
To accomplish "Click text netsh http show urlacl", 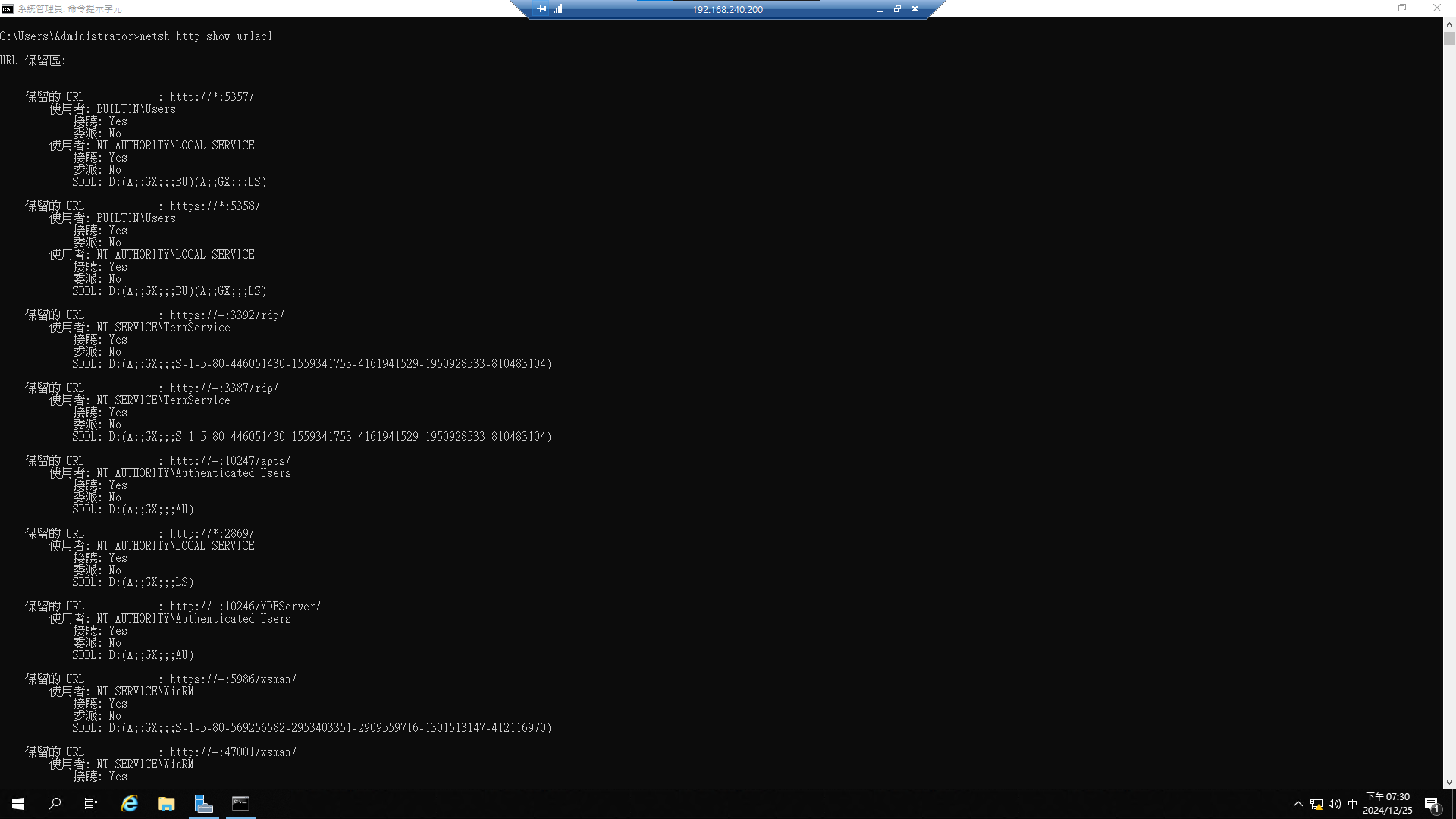I will pyautogui.click(x=206, y=36).
